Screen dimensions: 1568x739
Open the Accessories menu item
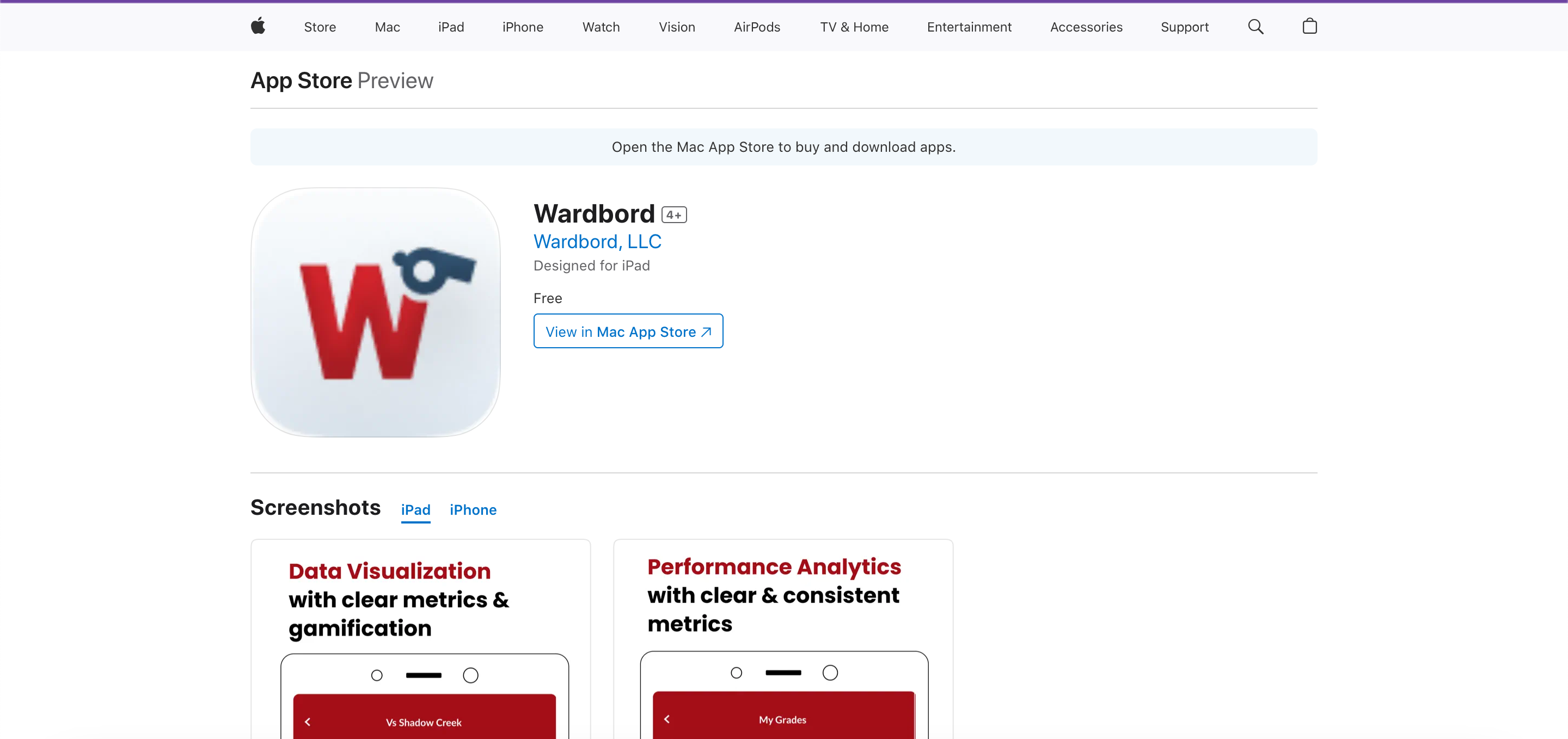point(1086,27)
